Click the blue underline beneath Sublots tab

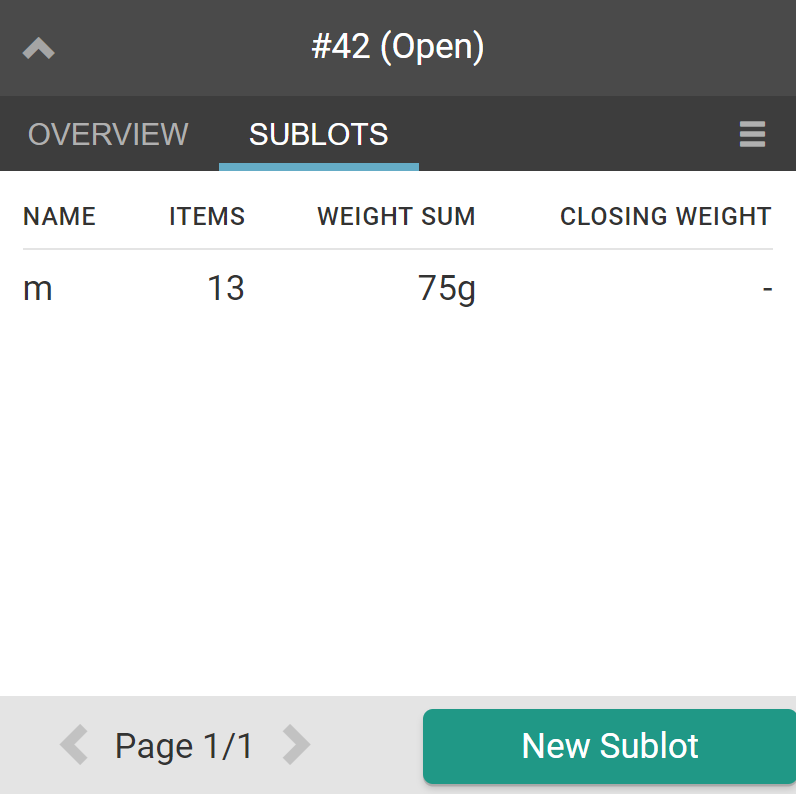318,167
